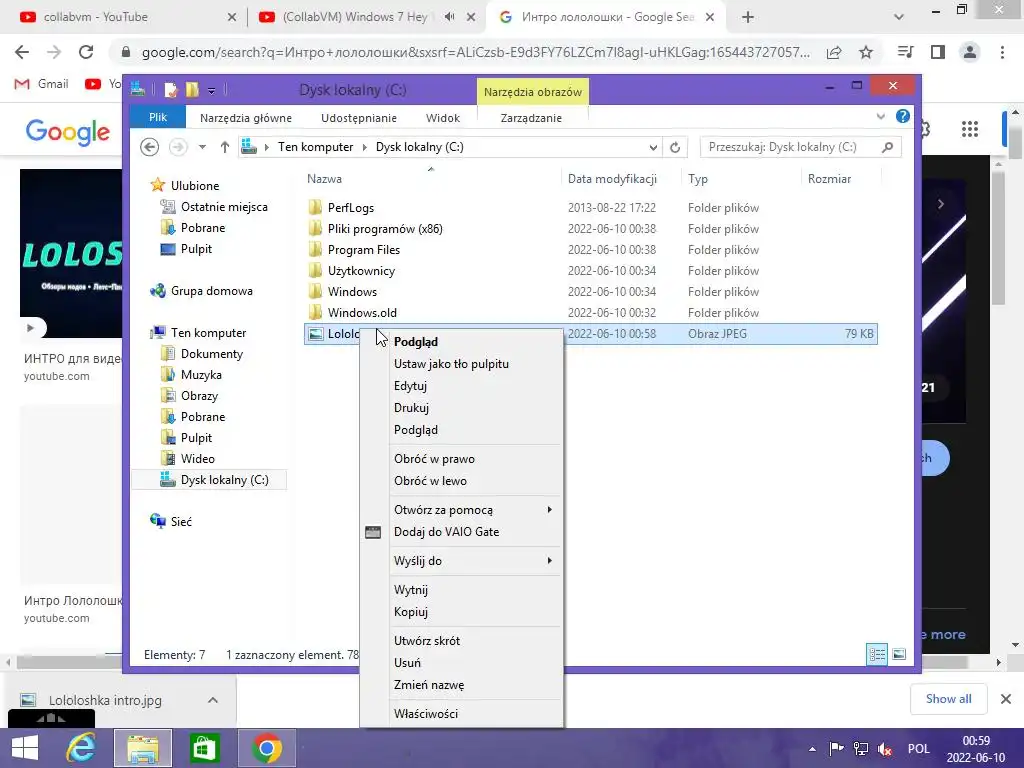Open Google apps grid icon
1024x768 pixels.
(970, 129)
